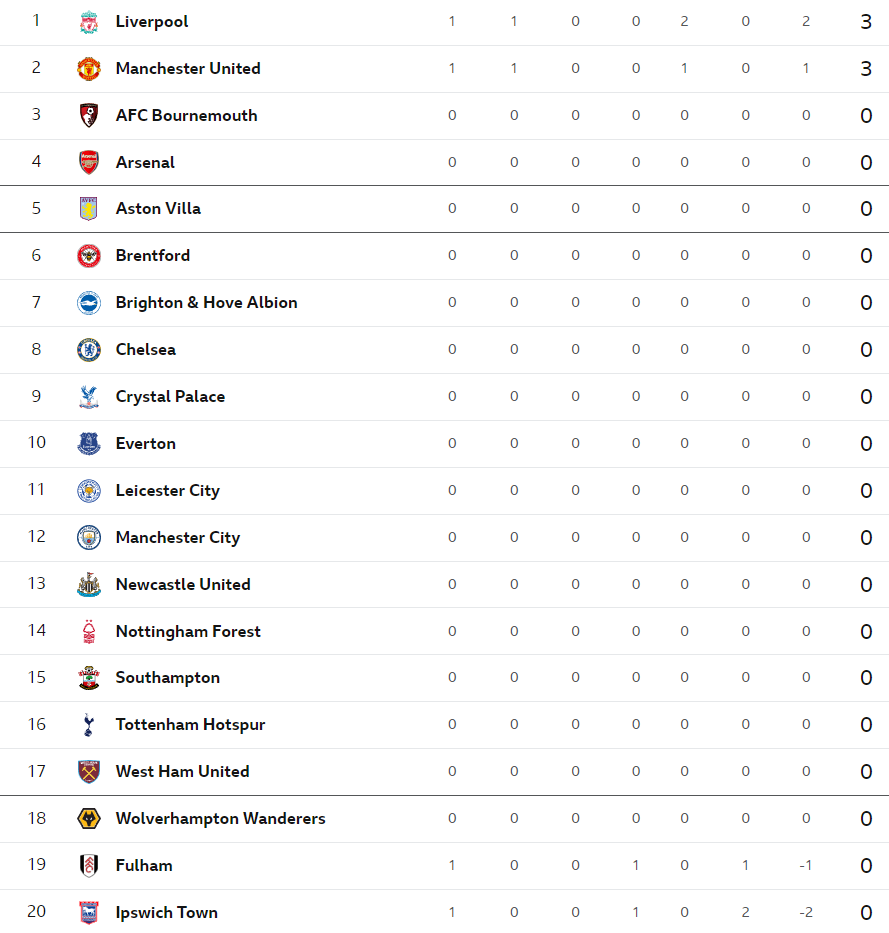This screenshot has height=933, width=889.
Task: Click the Chelsea club crest
Action: tap(89, 350)
